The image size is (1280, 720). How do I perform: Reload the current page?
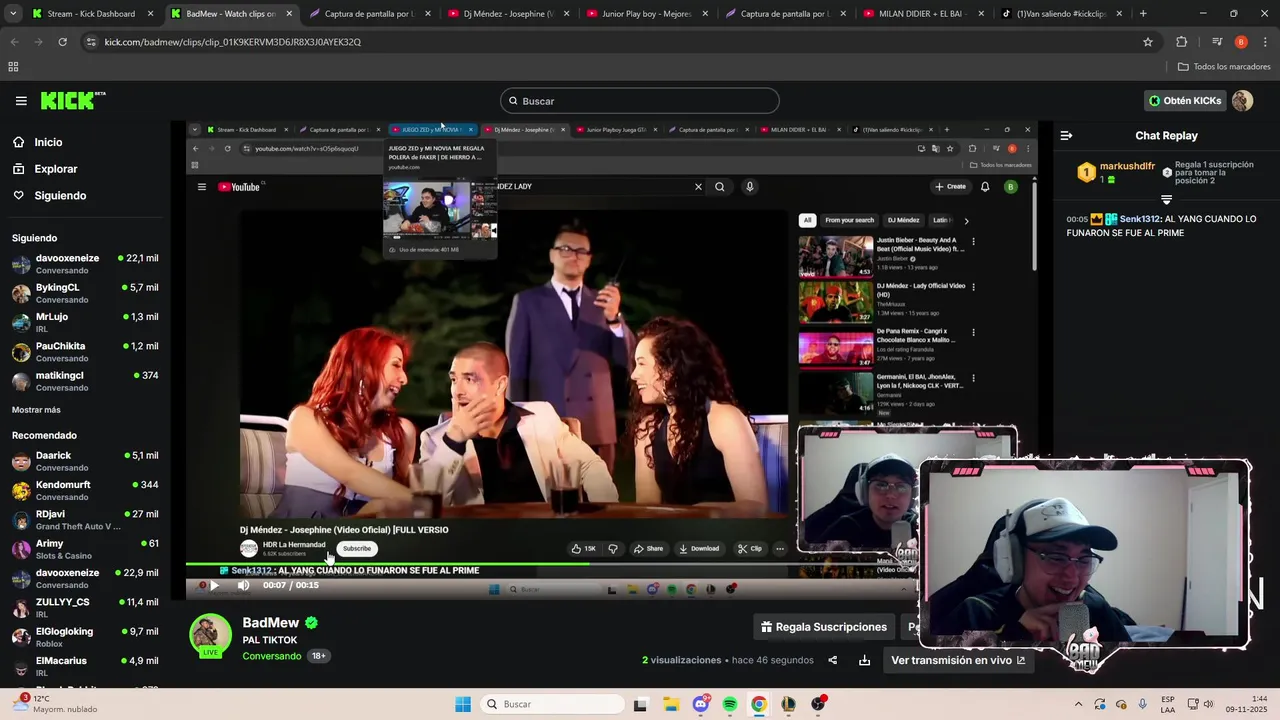pyautogui.click(x=62, y=42)
